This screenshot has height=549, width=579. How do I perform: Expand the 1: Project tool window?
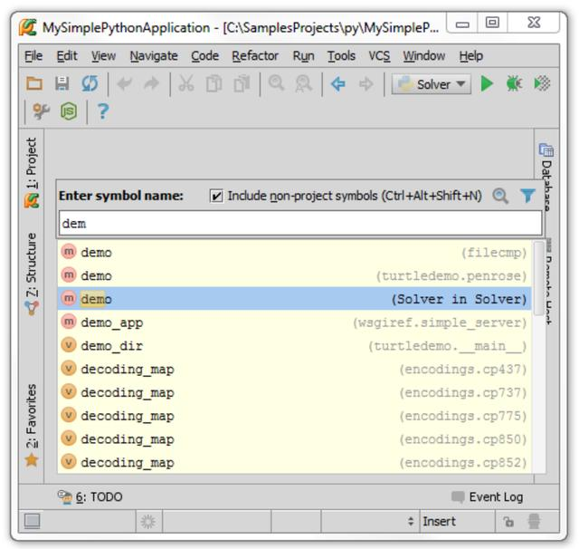[x=32, y=172]
